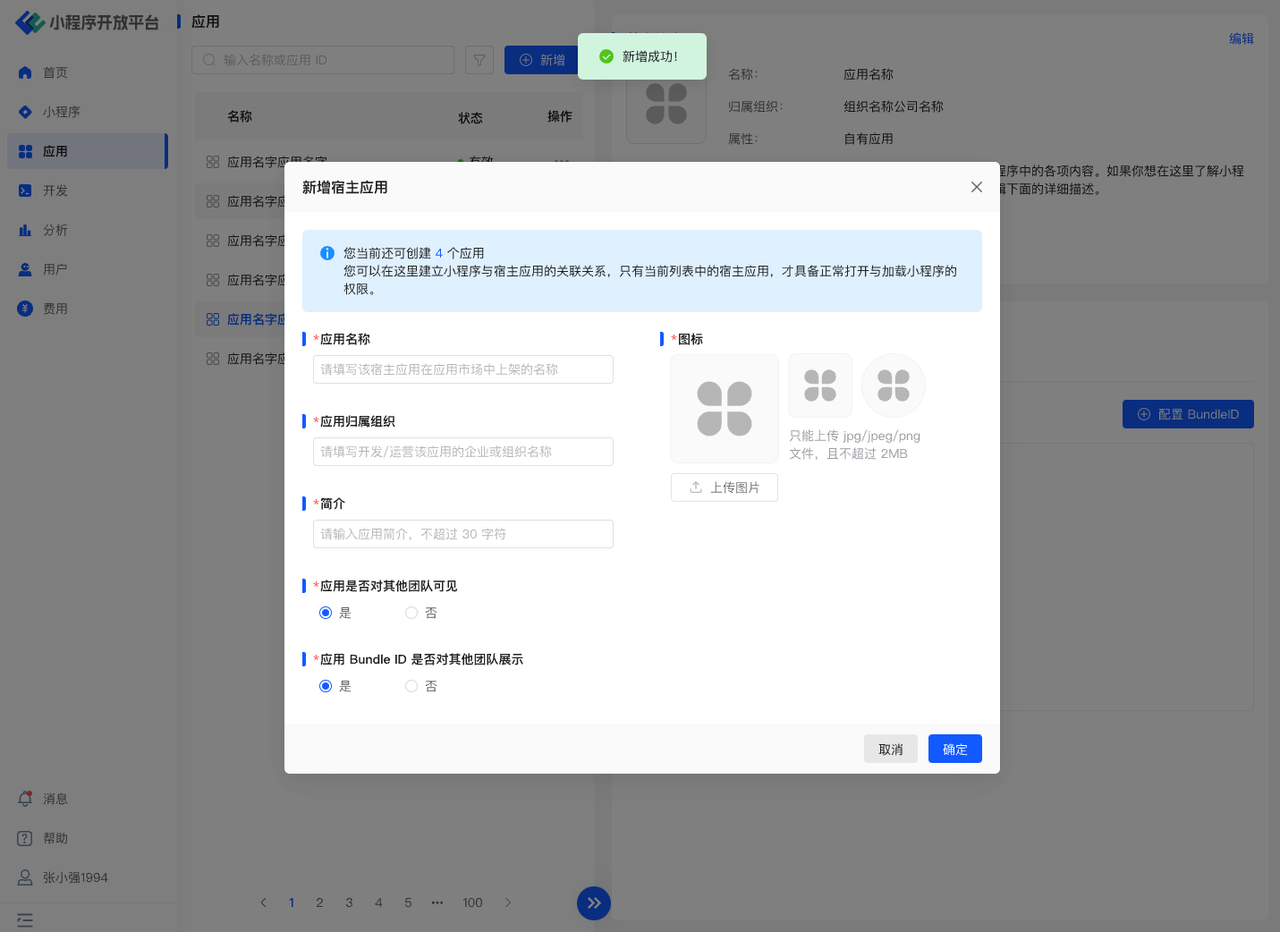Select 是 for 应用是否对其他团队可见
This screenshot has height=932, width=1280.
tap(325, 613)
